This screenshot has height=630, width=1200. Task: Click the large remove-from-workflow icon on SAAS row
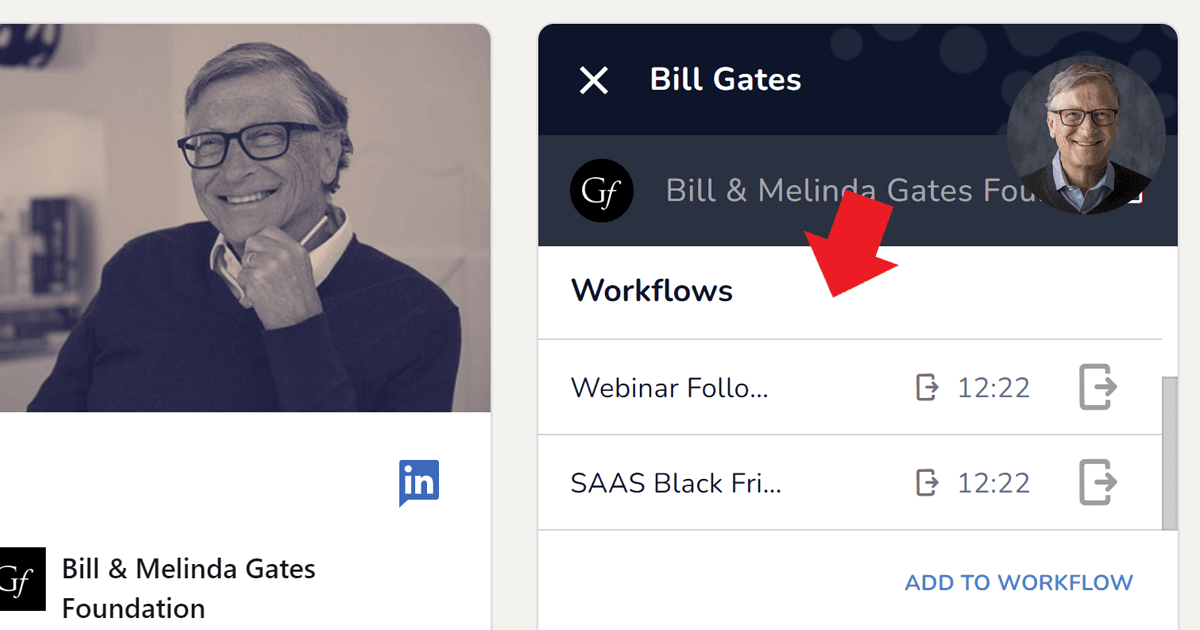(x=1097, y=482)
